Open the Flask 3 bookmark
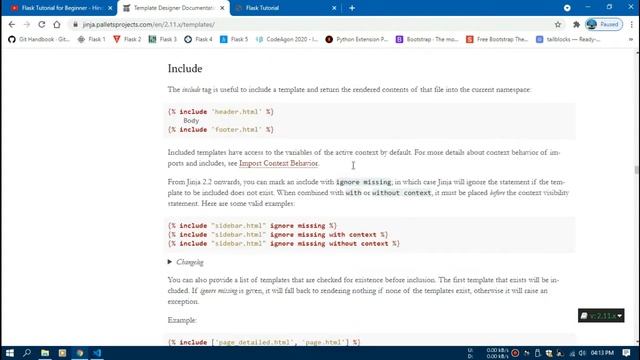Screen dimensions: 640x360 click(163, 39)
